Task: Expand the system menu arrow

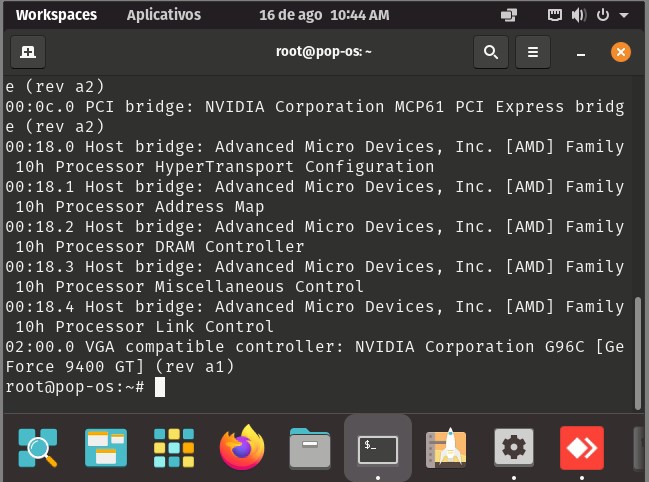Action: click(x=624, y=15)
